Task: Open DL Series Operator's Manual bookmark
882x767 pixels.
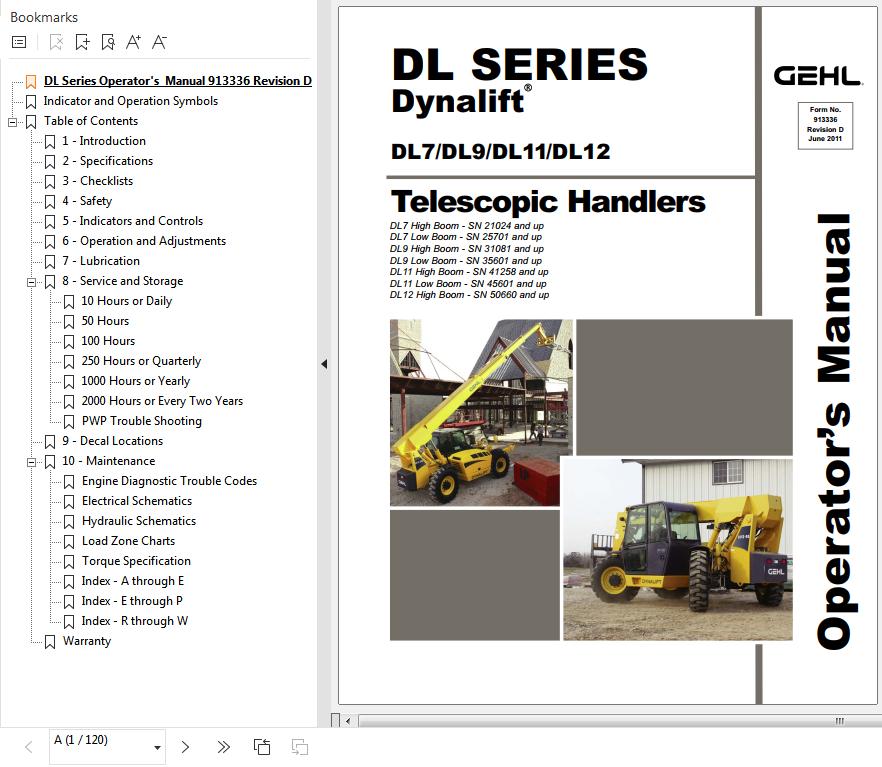Action: click(178, 81)
